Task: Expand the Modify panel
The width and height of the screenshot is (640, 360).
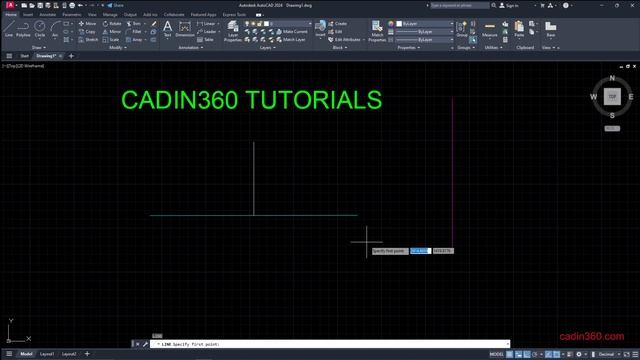Action: click(118, 48)
